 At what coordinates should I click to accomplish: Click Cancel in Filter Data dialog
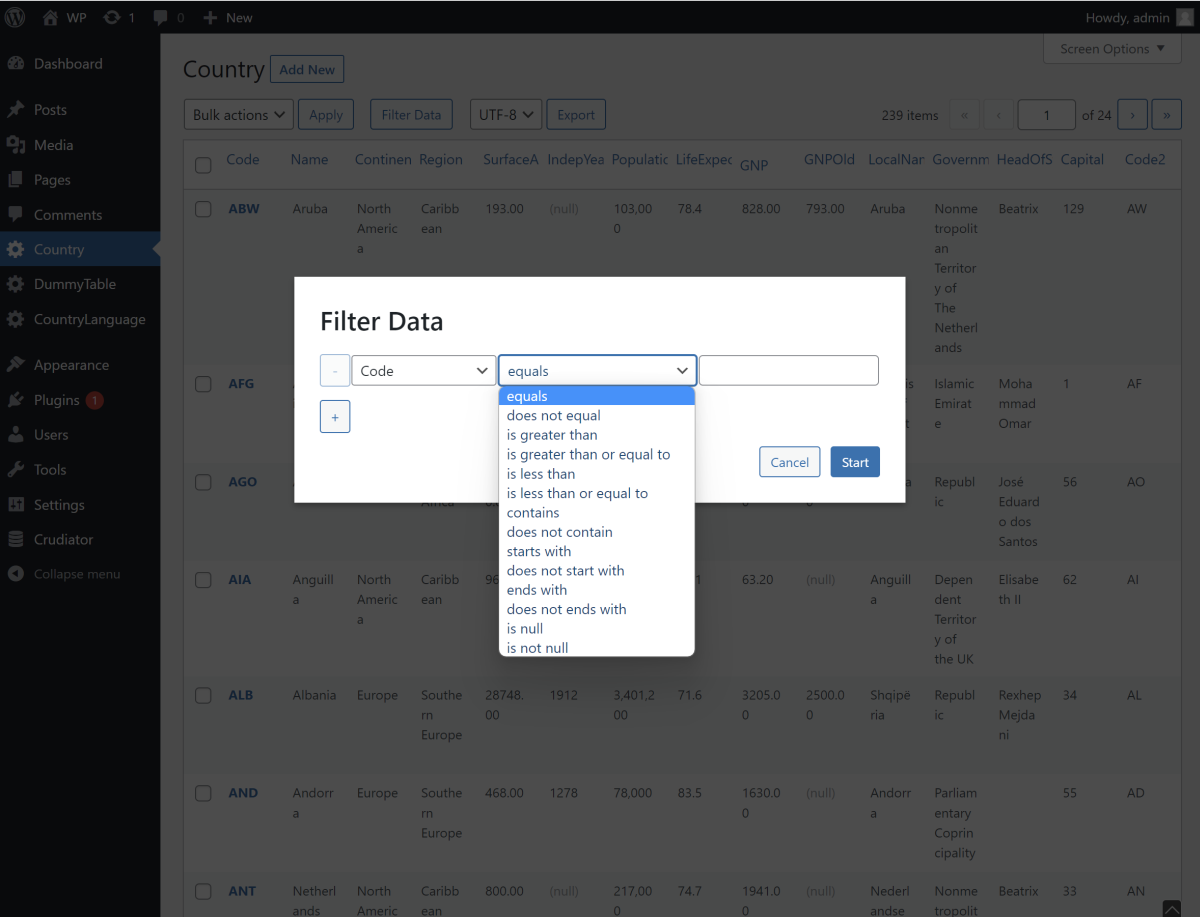coord(790,462)
